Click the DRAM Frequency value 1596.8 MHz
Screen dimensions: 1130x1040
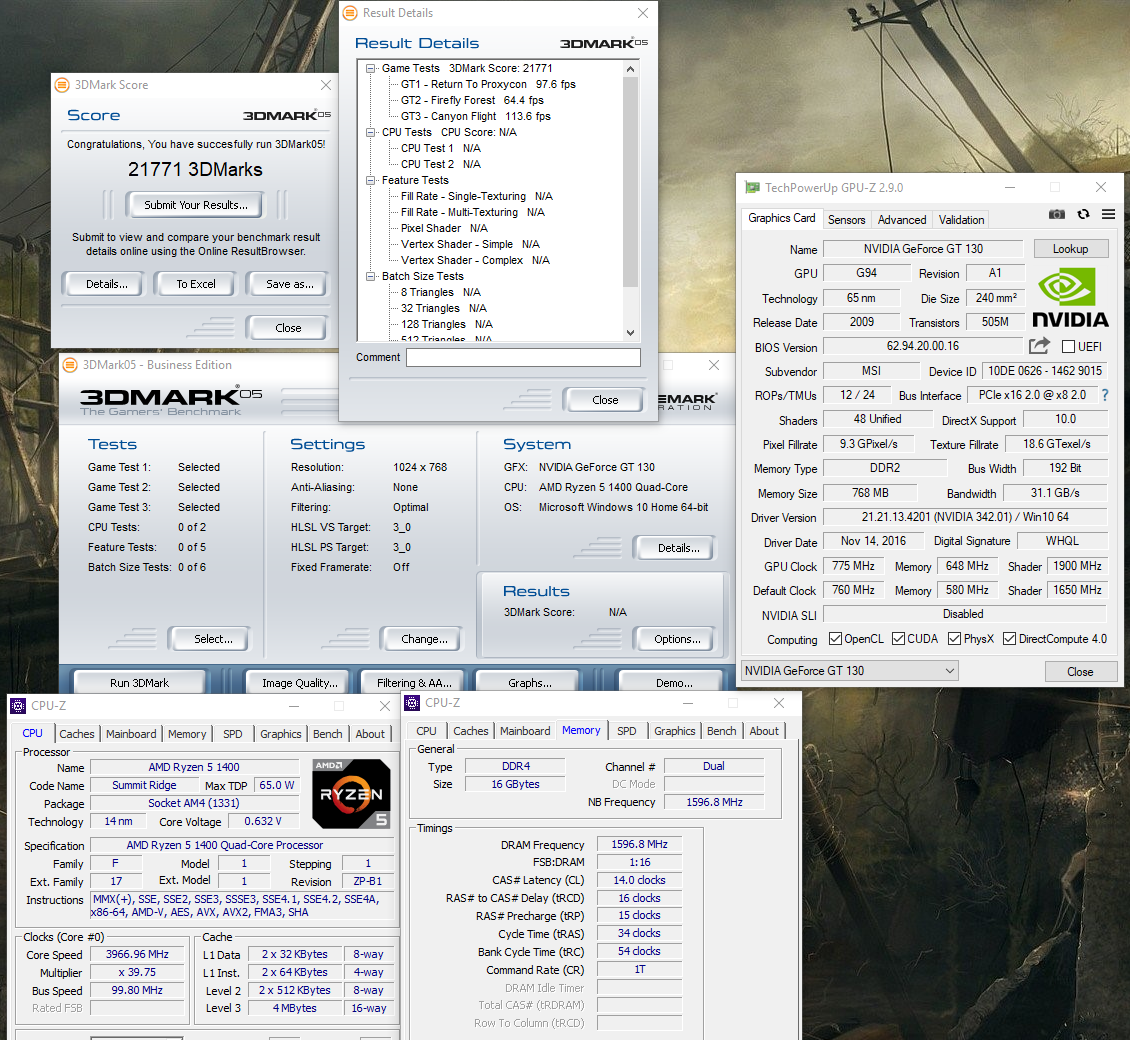pyautogui.click(x=639, y=844)
